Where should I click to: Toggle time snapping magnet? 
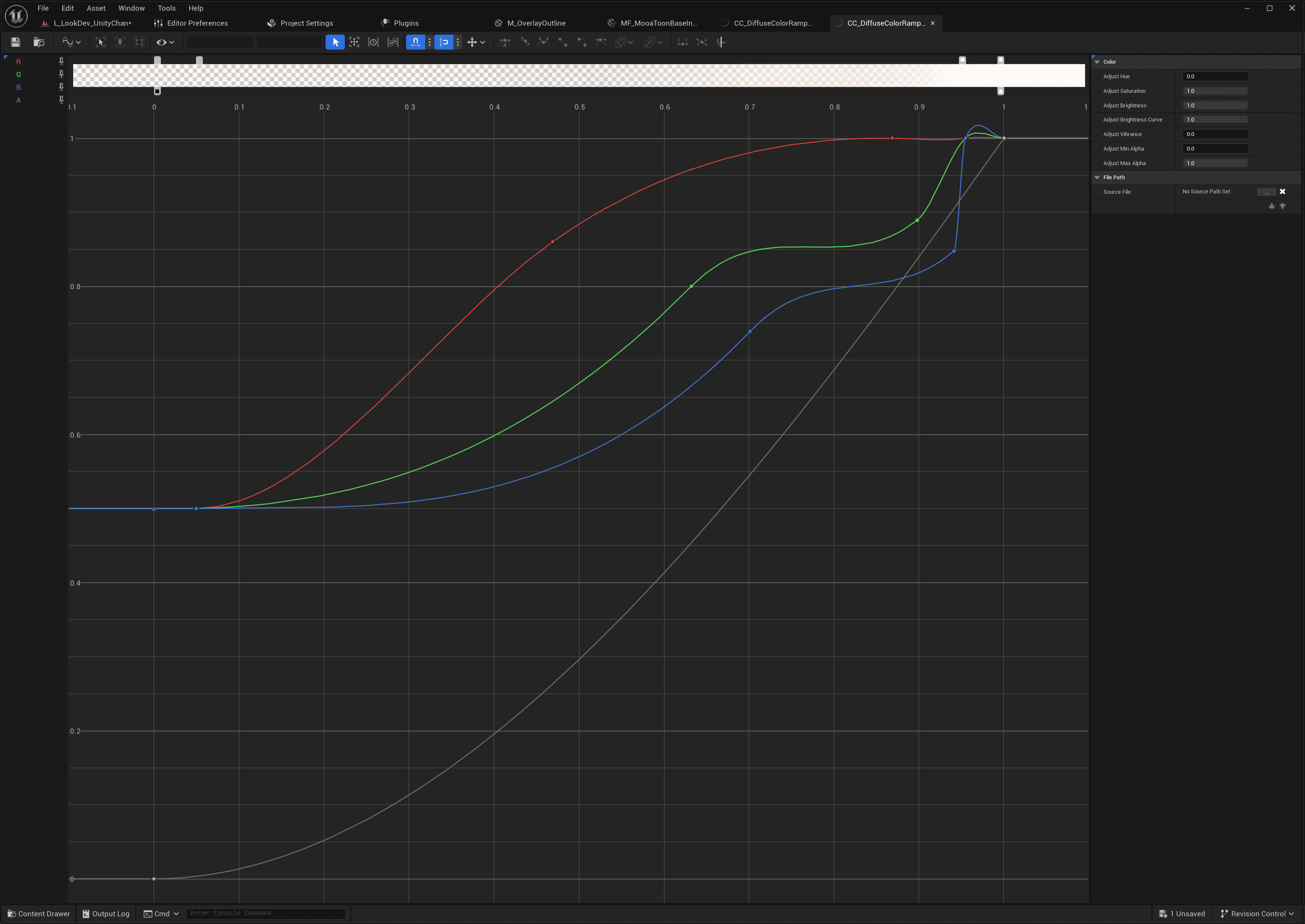point(415,42)
